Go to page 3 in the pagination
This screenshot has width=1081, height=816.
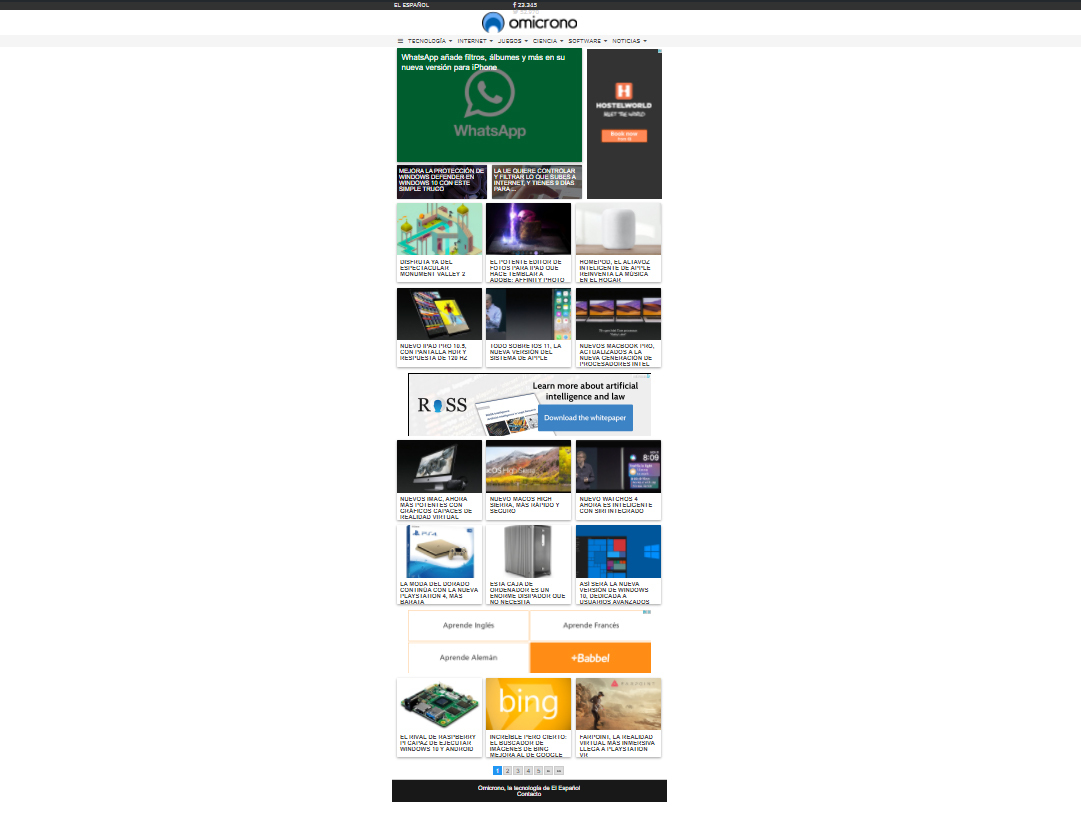click(518, 771)
